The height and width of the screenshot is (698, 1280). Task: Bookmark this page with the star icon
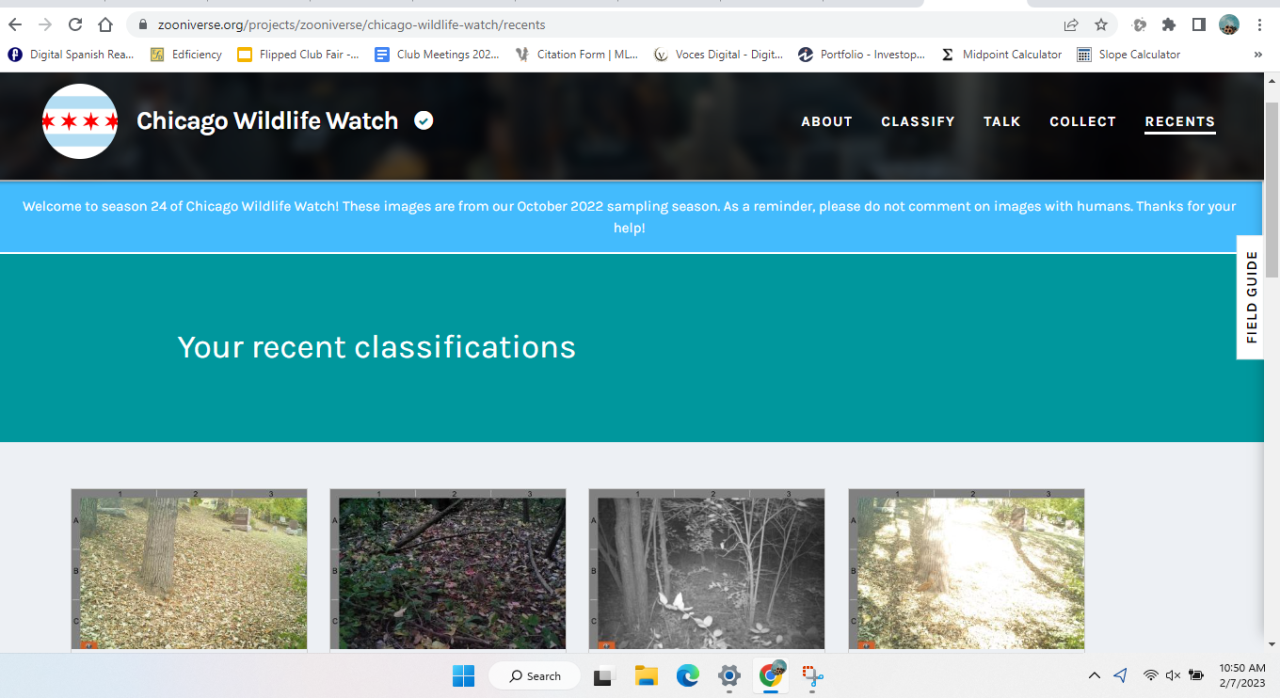click(1101, 24)
